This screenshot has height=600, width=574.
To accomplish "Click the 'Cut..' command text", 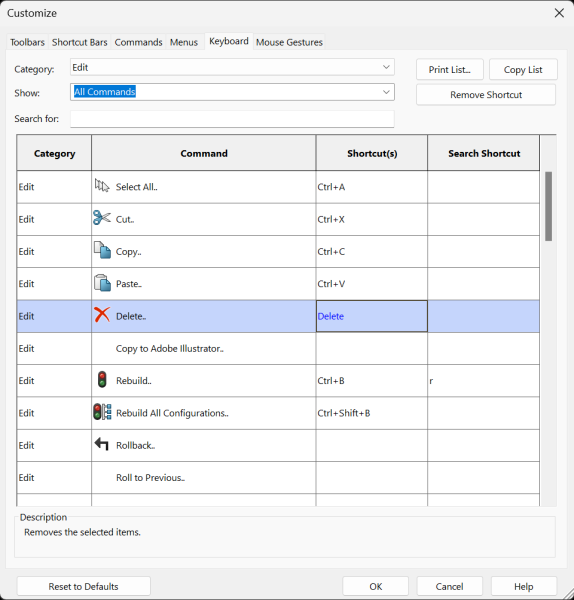I will coord(125,219).
